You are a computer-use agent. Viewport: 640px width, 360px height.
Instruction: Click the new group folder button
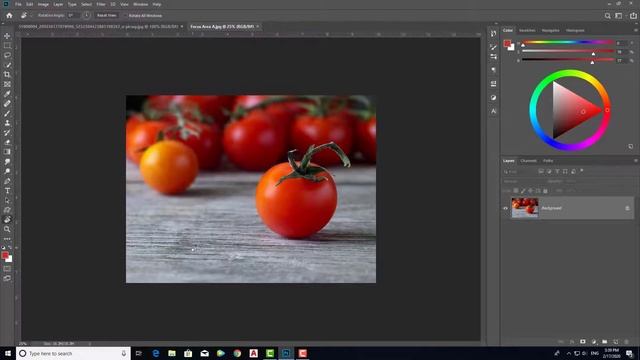(604, 342)
